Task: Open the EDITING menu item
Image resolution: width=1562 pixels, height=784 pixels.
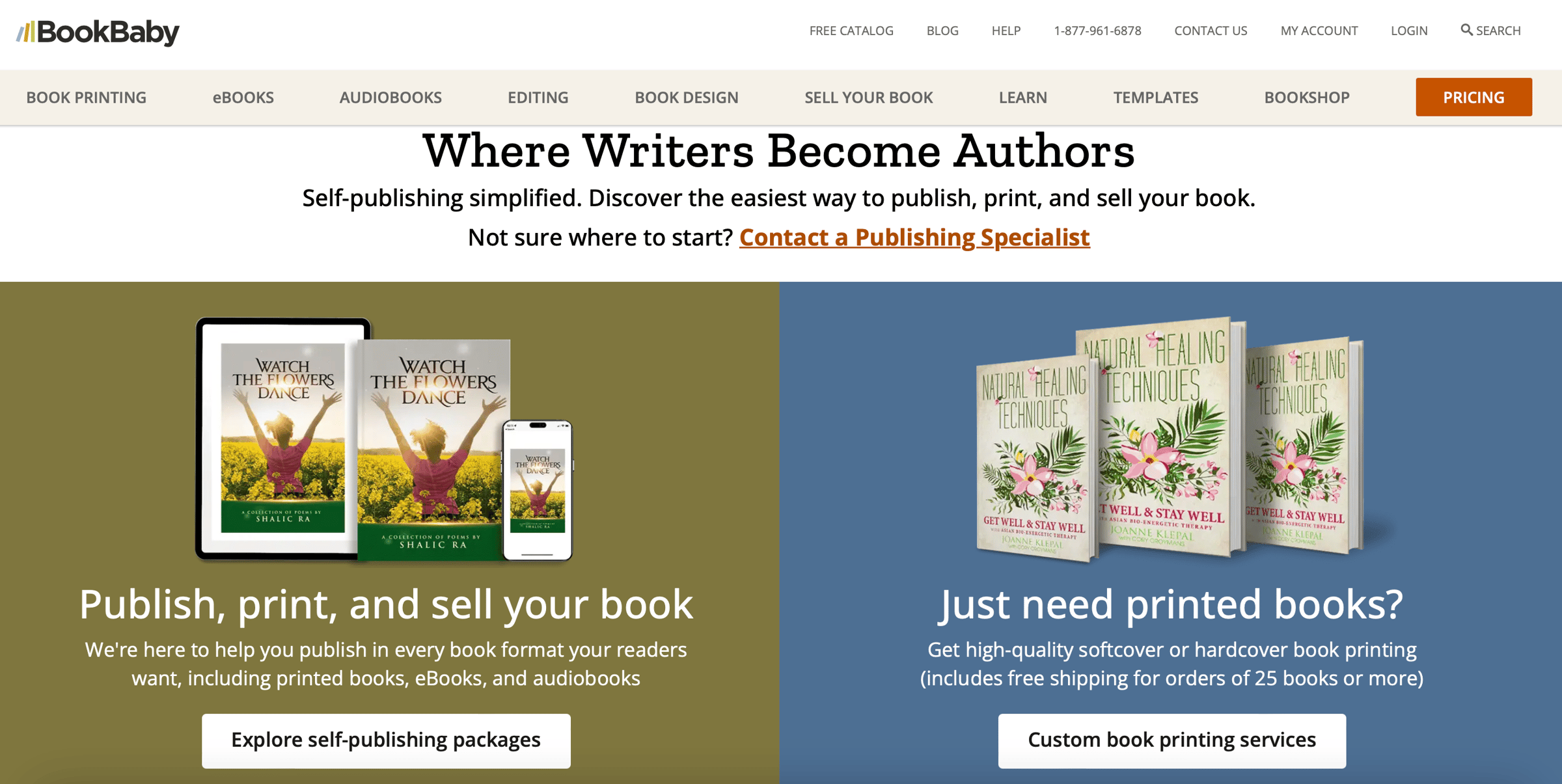Action: pyautogui.click(x=538, y=98)
